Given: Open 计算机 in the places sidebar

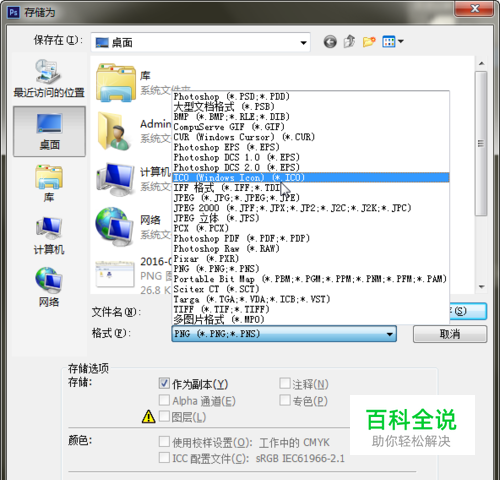Looking at the screenshot, I should click(49, 236).
